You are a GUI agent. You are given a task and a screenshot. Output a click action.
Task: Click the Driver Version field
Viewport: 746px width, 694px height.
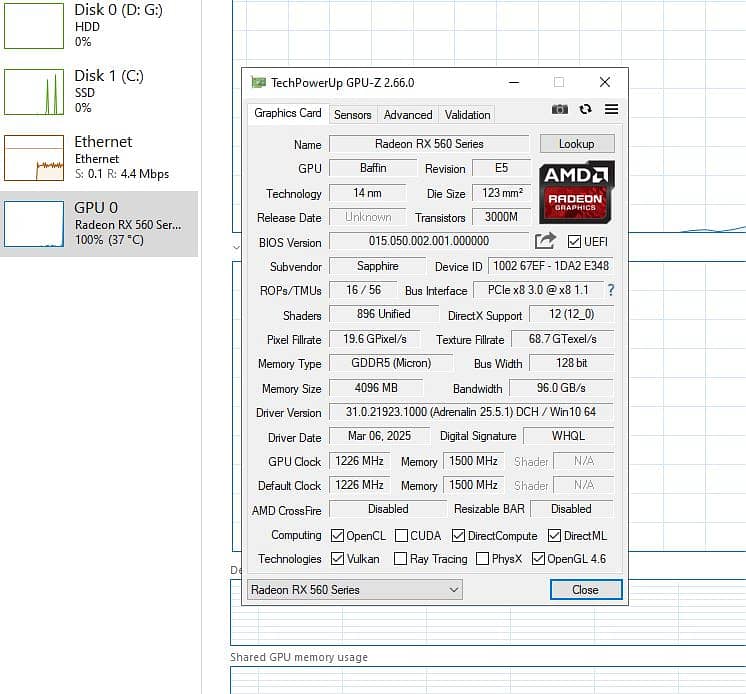tap(471, 411)
